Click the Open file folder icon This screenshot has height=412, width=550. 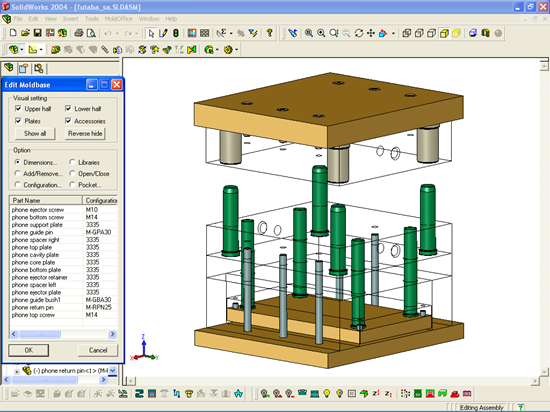tap(25, 33)
